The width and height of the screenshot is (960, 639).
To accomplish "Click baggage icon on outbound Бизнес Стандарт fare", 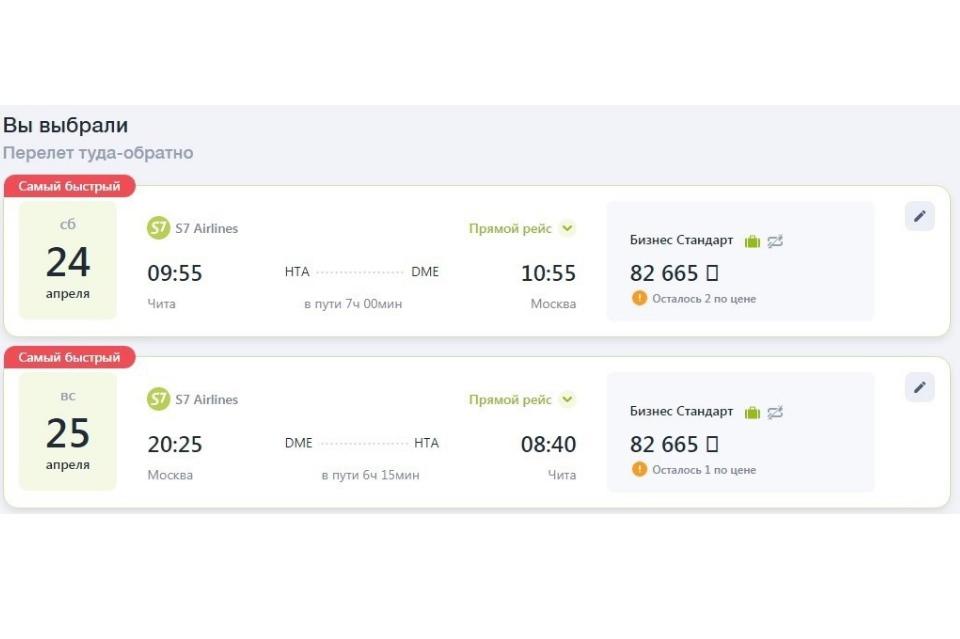I will coord(752,241).
